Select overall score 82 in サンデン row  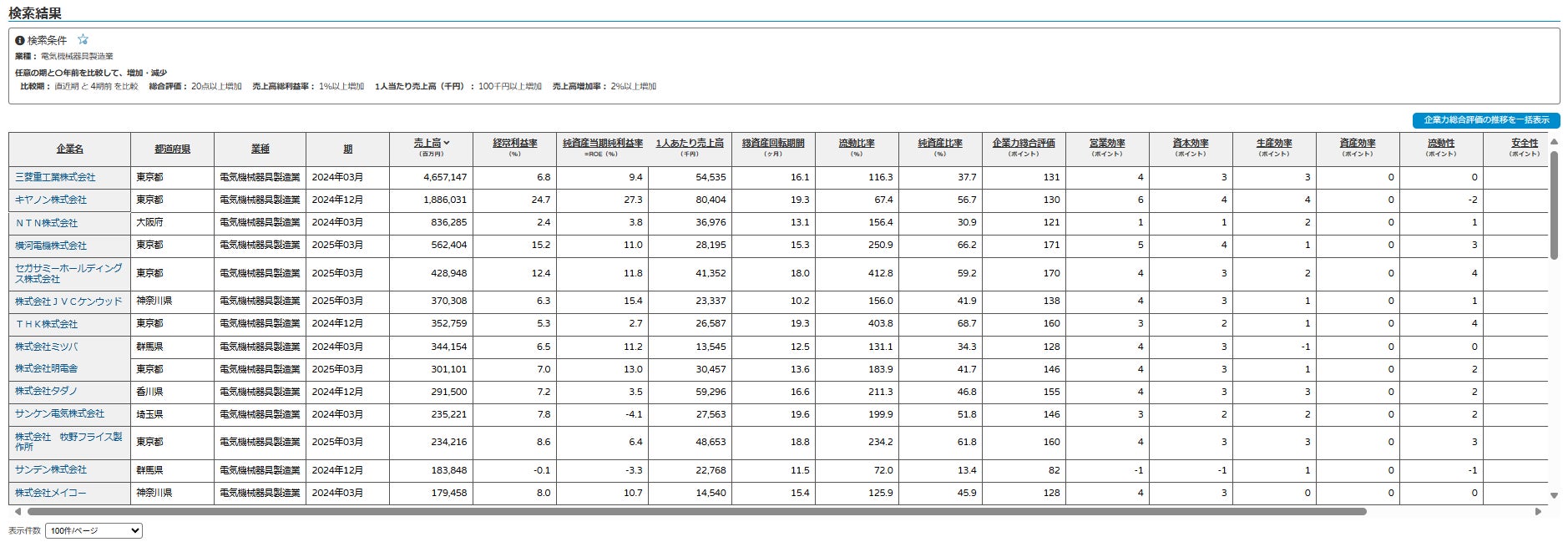click(1024, 470)
